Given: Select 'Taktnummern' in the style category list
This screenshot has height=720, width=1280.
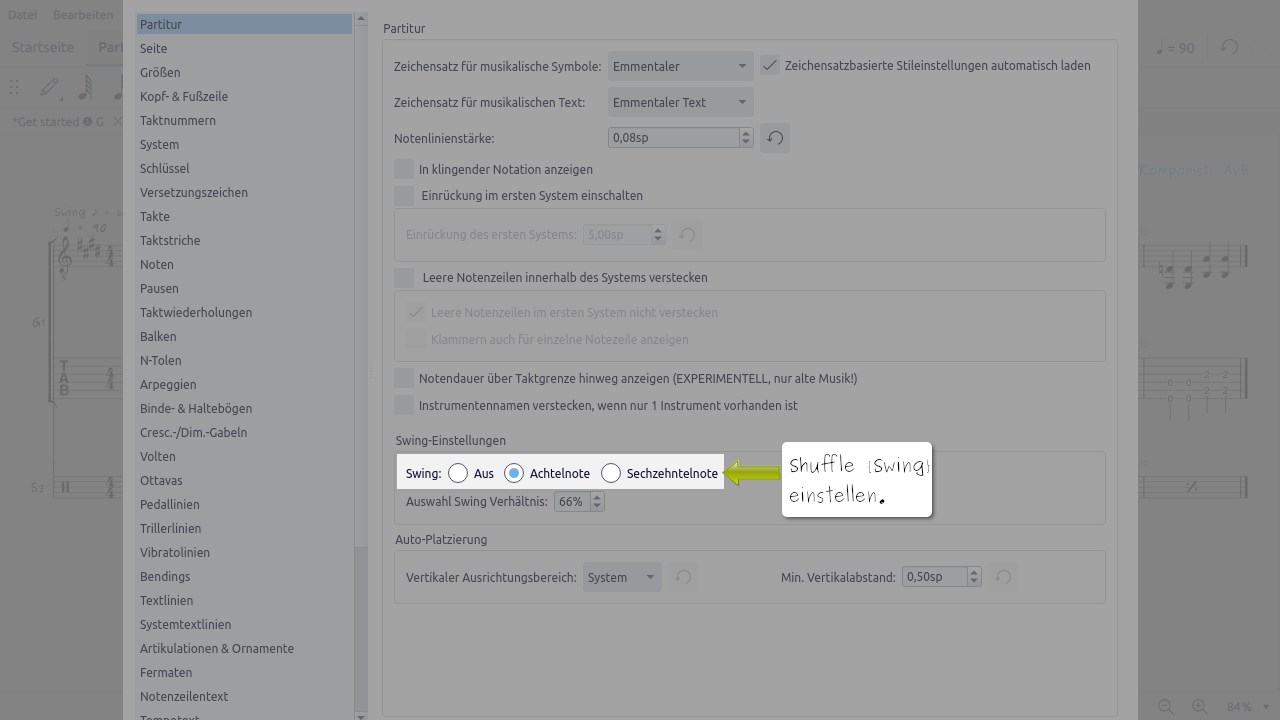Looking at the screenshot, I should [x=178, y=120].
